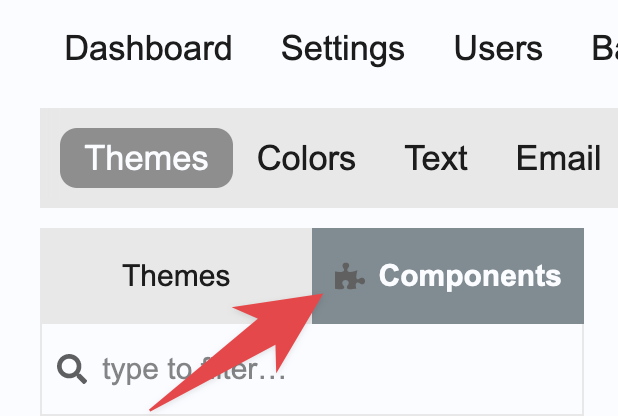The height and width of the screenshot is (416, 618).
Task: Open the Settings admin page
Action: [x=343, y=48]
